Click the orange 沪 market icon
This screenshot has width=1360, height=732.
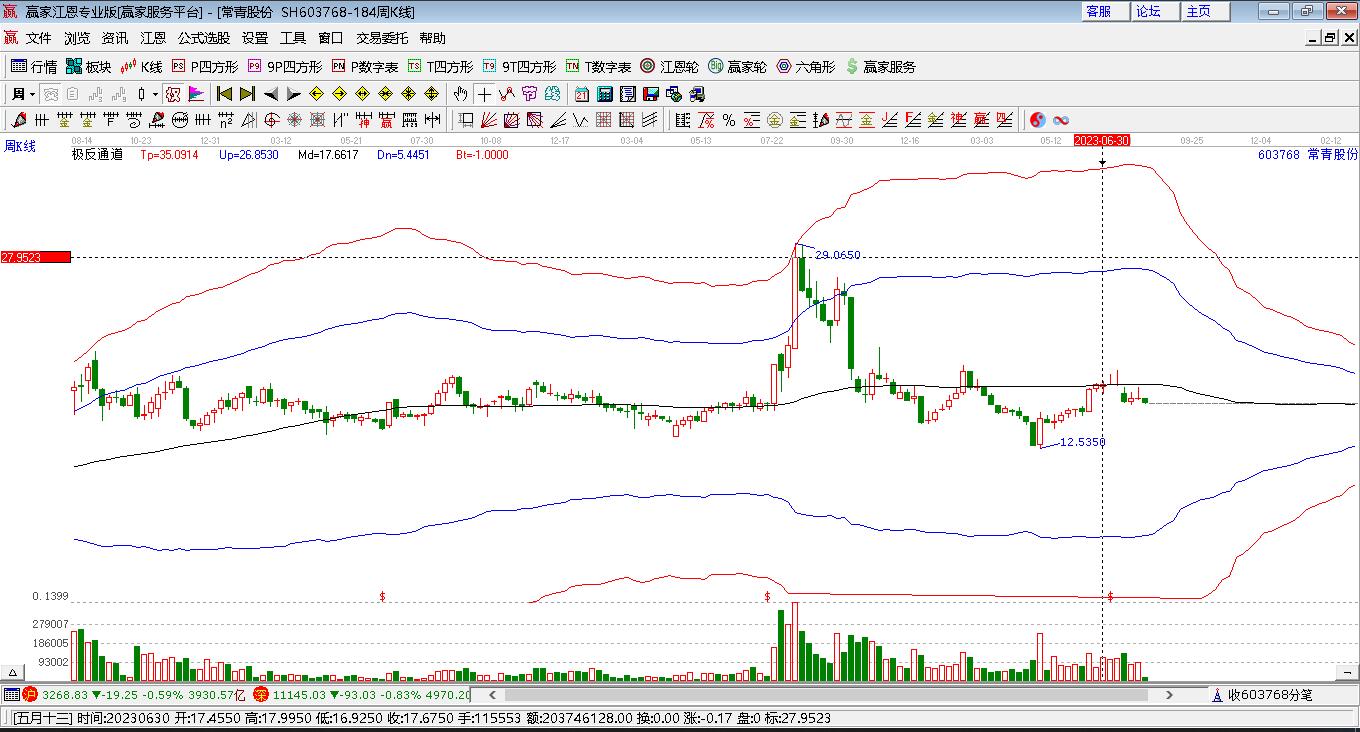pos(30,694)
